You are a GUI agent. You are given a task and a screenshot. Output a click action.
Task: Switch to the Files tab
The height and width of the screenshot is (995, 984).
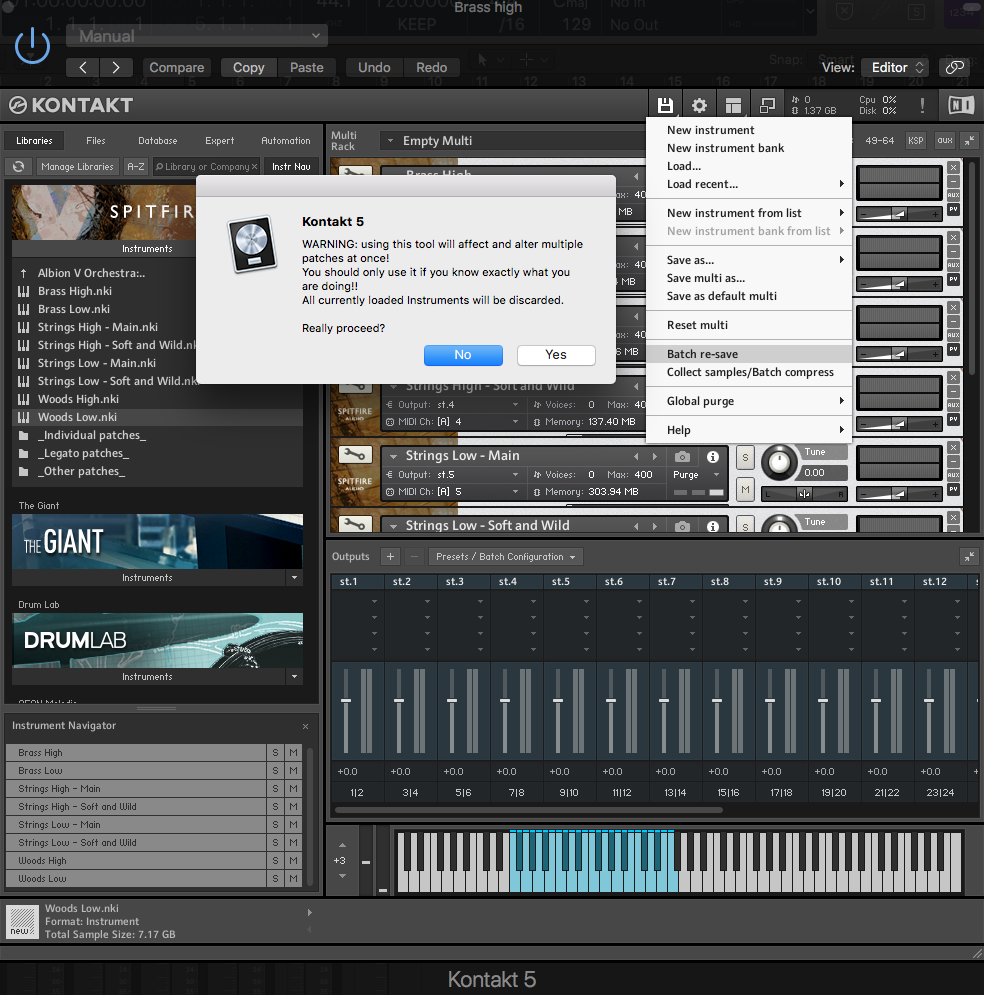(x=96, y=141)
